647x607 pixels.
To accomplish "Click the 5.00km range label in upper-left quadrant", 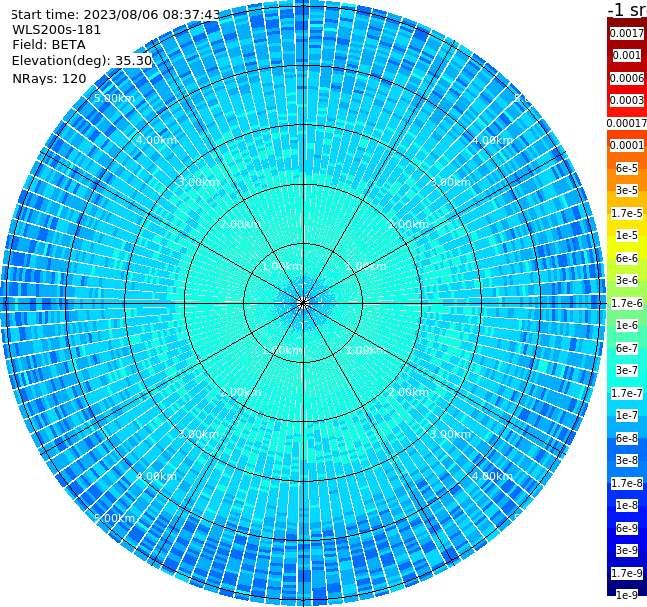I will point(114,98).
